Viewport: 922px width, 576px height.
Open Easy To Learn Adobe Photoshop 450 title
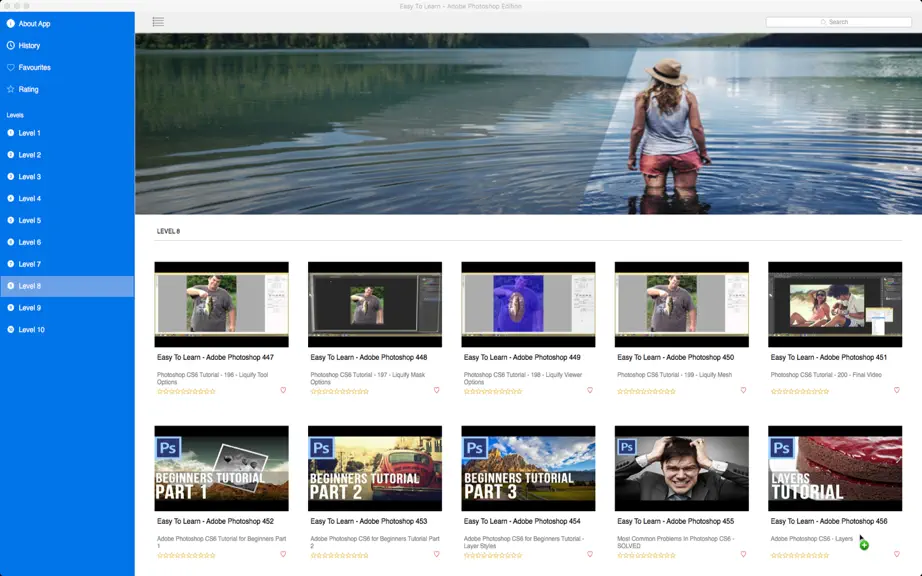675,357
